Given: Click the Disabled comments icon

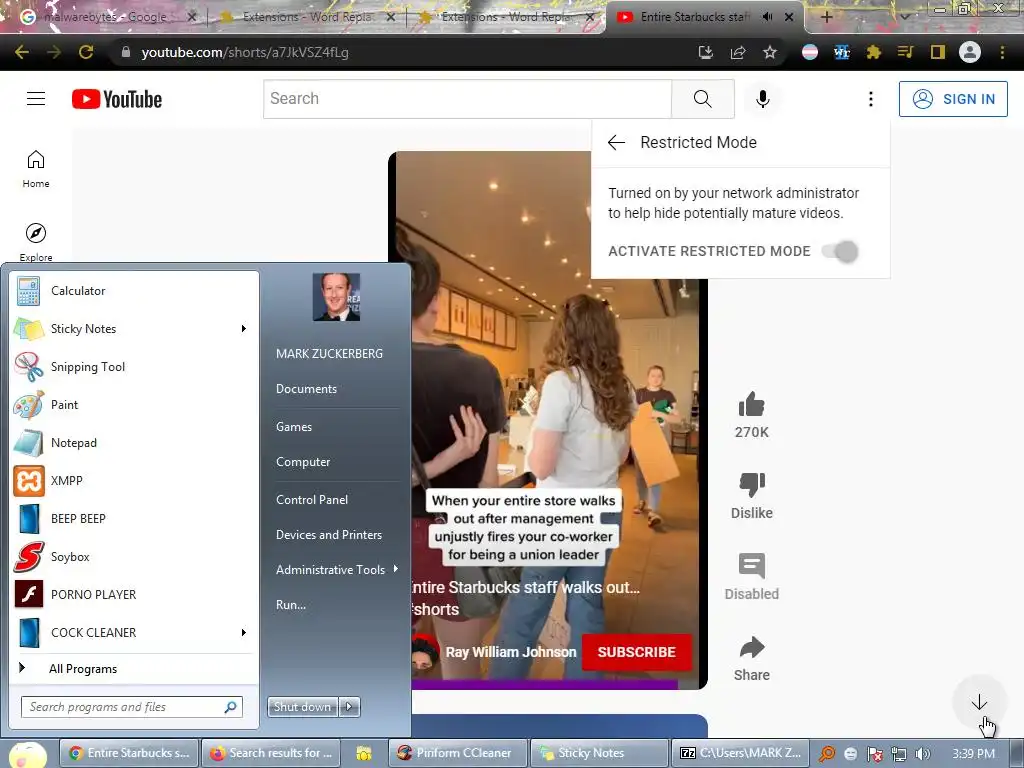Looking at the screenshot, I should (751, 566).
